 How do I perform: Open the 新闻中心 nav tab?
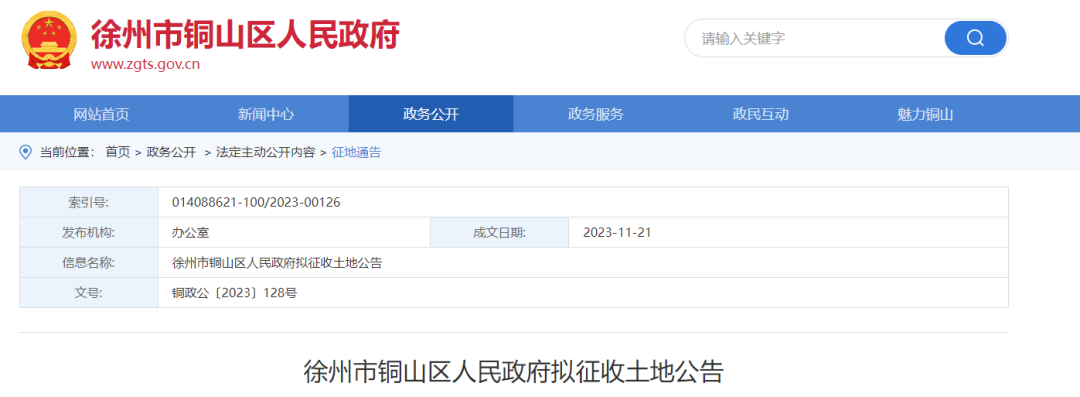coord(266,114)
